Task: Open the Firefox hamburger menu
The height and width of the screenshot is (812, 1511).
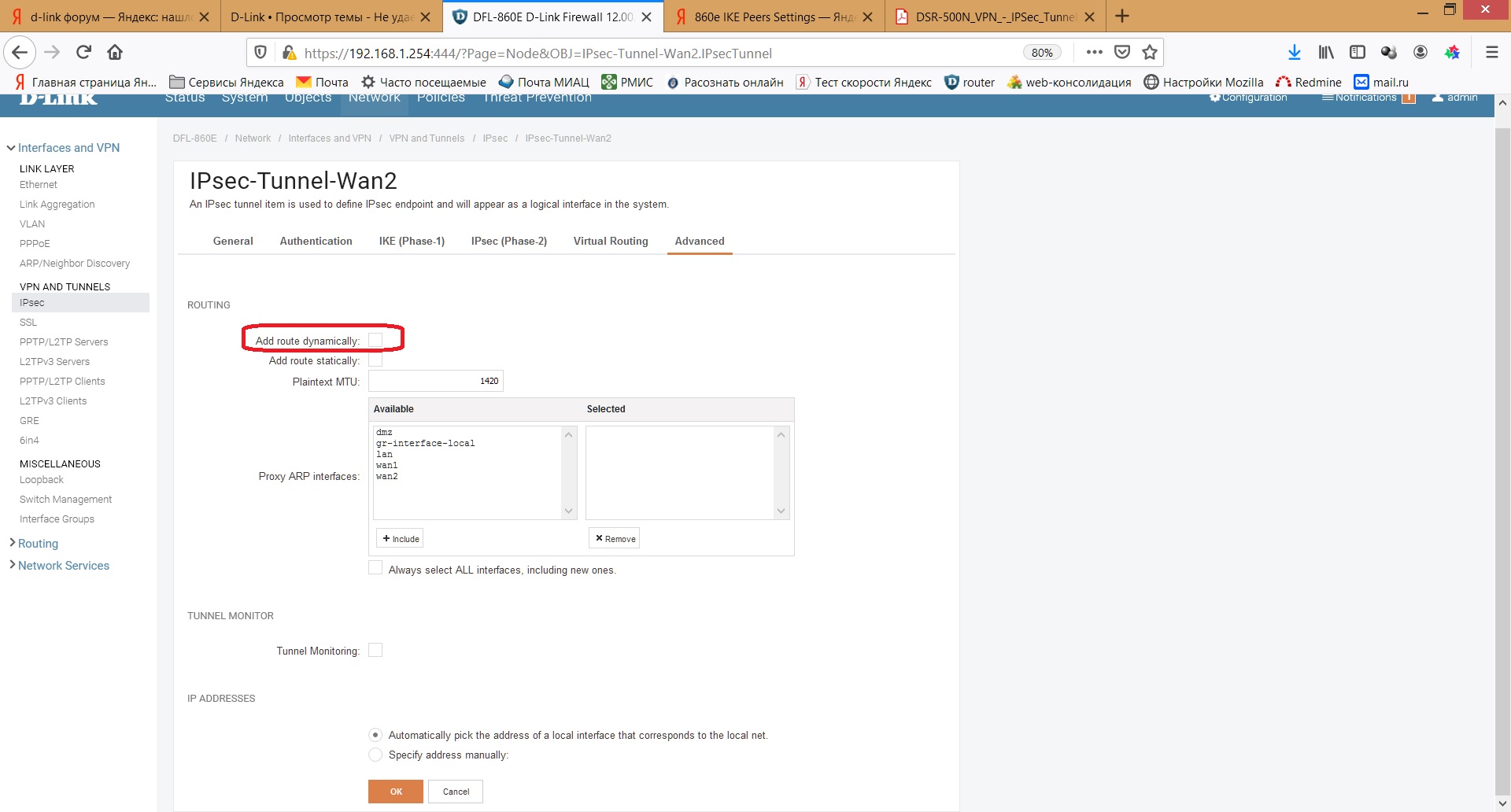Action: coord(1491,53)
